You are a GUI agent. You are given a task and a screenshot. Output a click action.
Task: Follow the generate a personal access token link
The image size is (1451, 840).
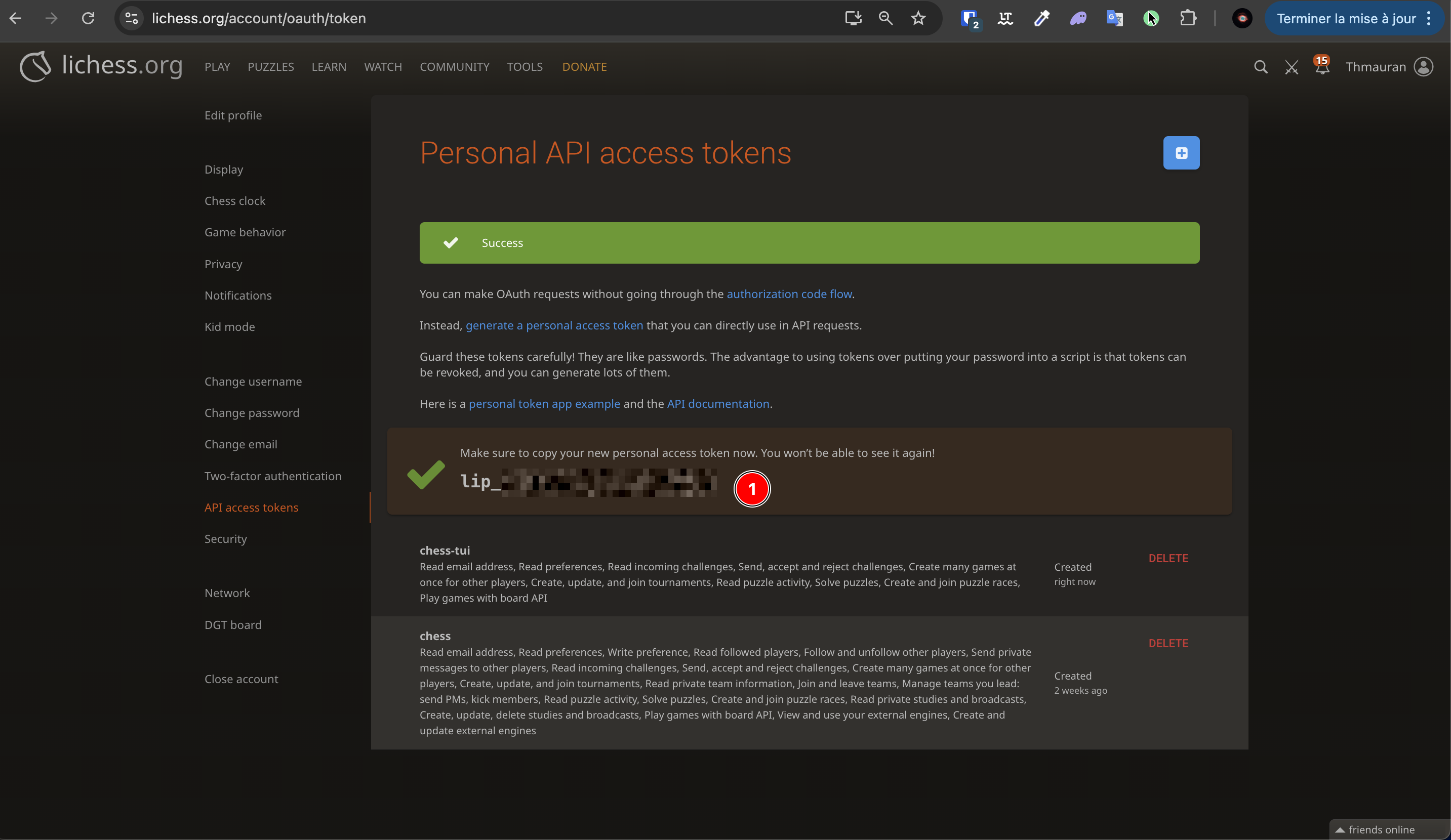[x=554, y=325]
